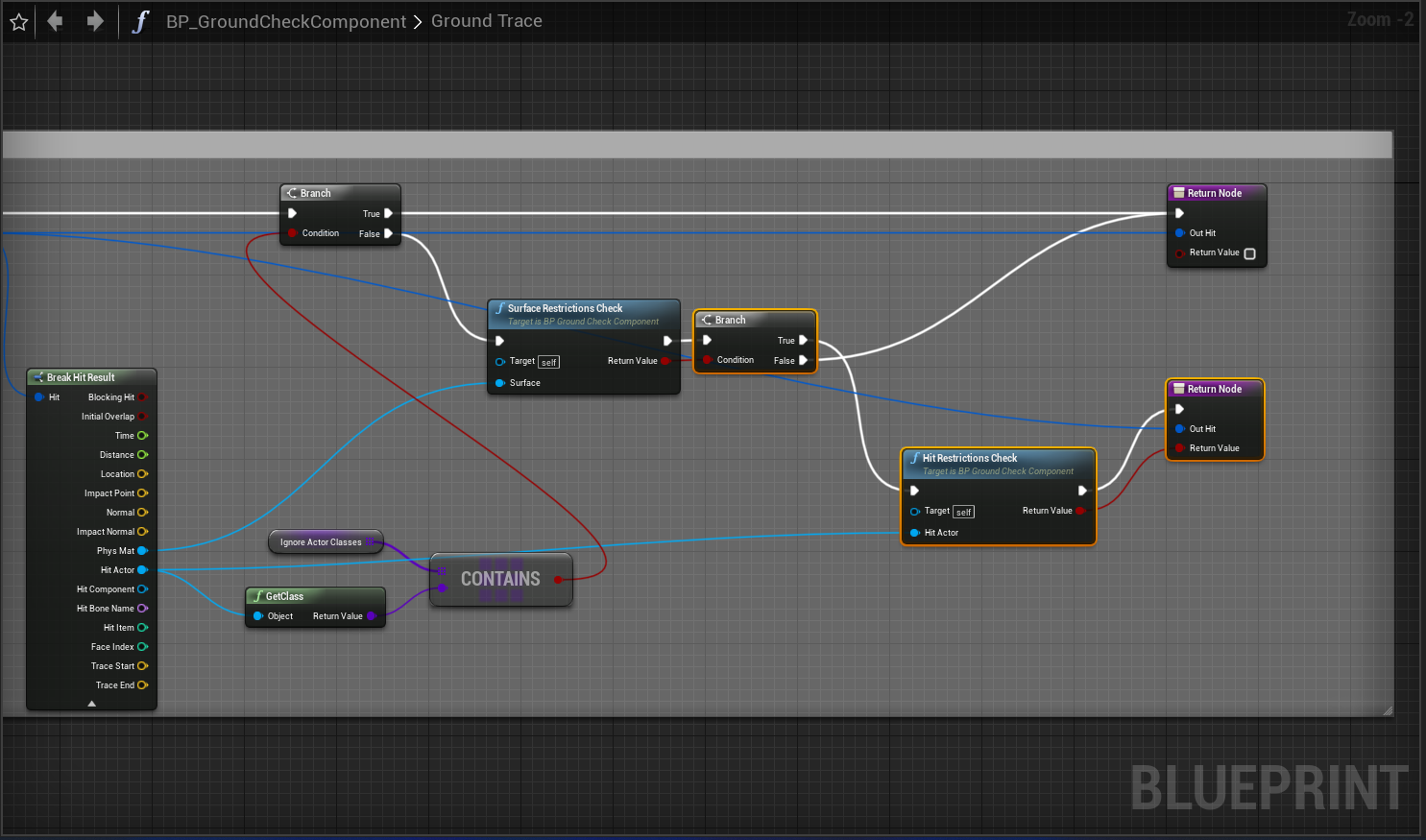Click the Hit Actor output pin on Break Hit Result
This screenshot has width=1426, height=840.
pyautogui.click(x=142, y=570)
